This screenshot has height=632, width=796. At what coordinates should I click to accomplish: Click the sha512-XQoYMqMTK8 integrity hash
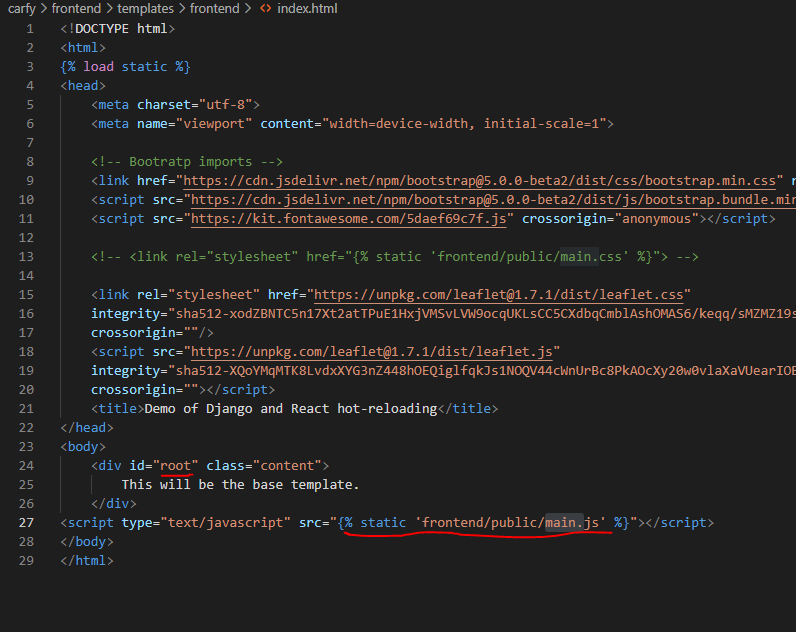(x=486, y=371)
